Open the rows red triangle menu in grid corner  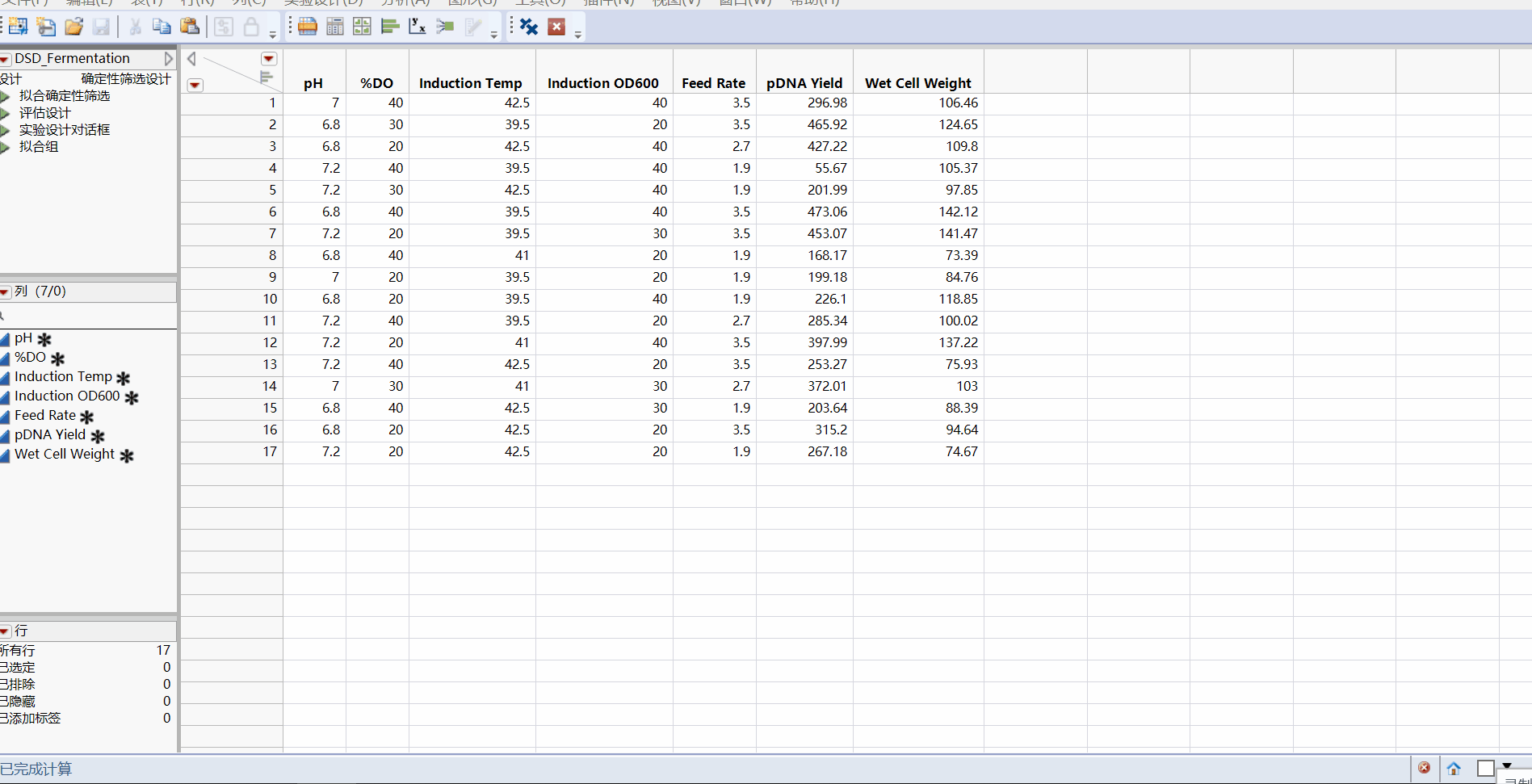pyautogui.click(x=195, y=85)
